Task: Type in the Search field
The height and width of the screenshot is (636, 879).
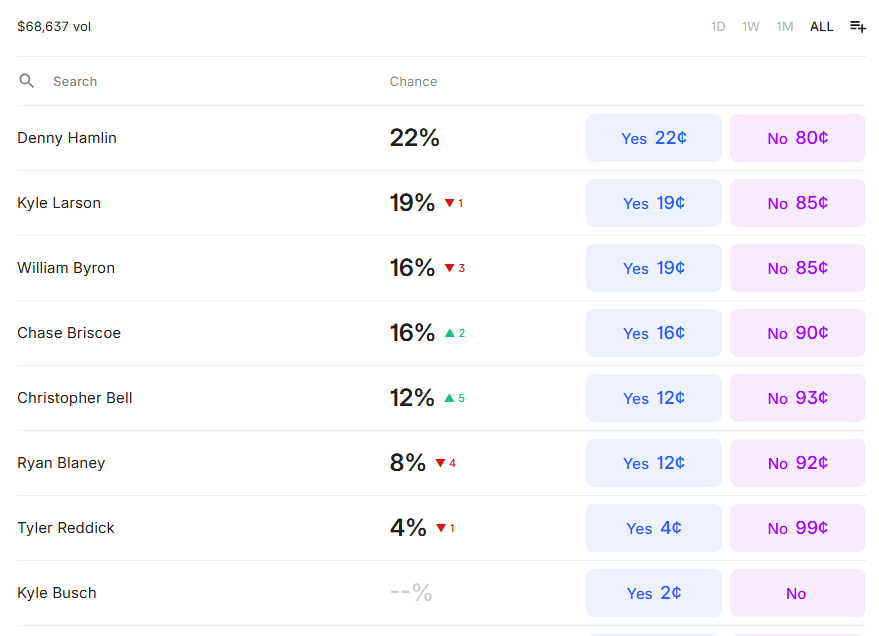Action: [x=200, y=81]
